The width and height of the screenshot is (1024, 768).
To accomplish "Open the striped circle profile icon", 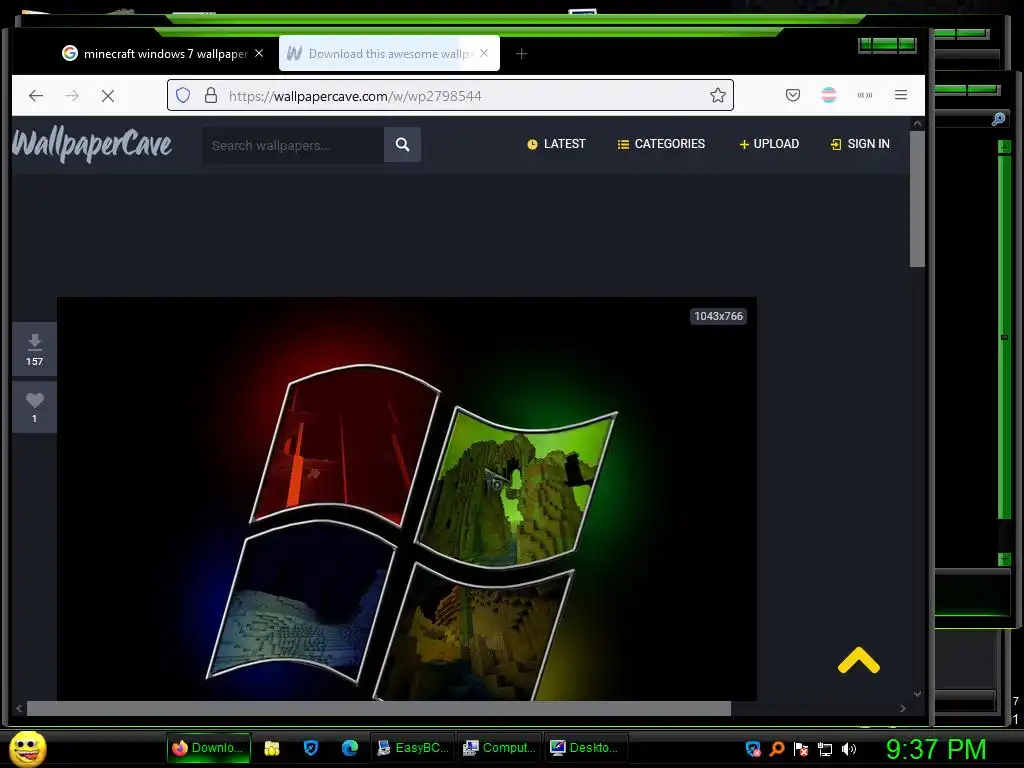I will [x=829, y=95].
